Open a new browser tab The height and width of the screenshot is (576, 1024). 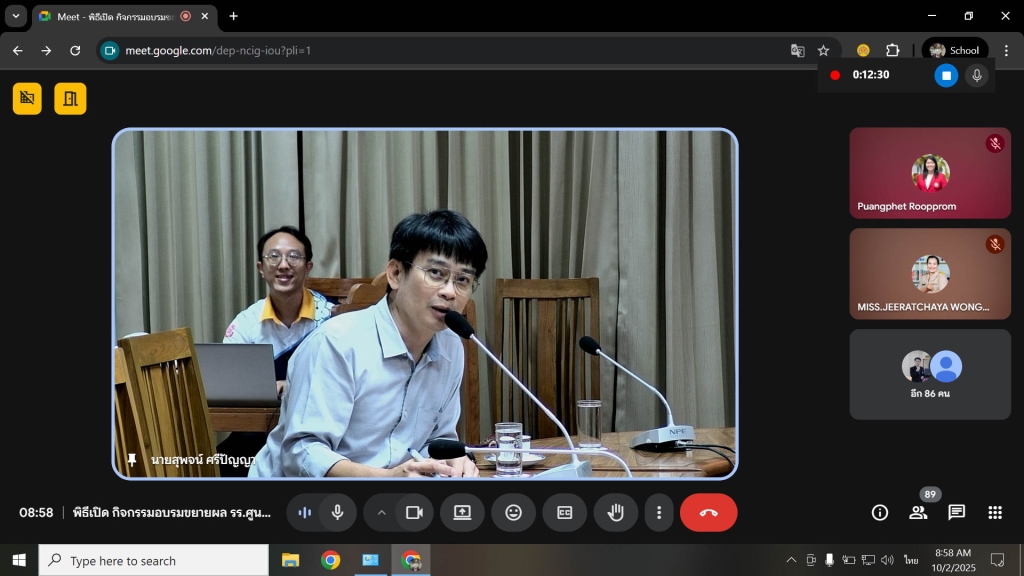click(x=234, y=16)
